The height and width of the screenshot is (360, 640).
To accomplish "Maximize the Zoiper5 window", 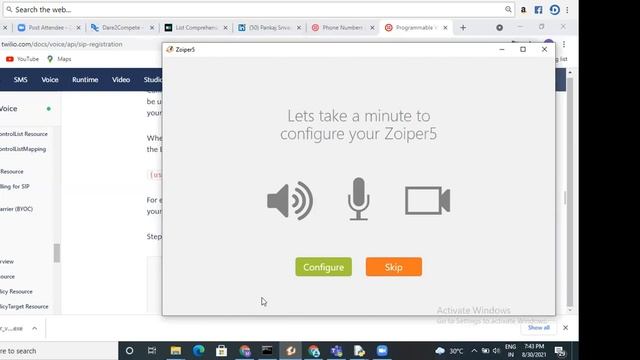I will (x=523, y=49).
